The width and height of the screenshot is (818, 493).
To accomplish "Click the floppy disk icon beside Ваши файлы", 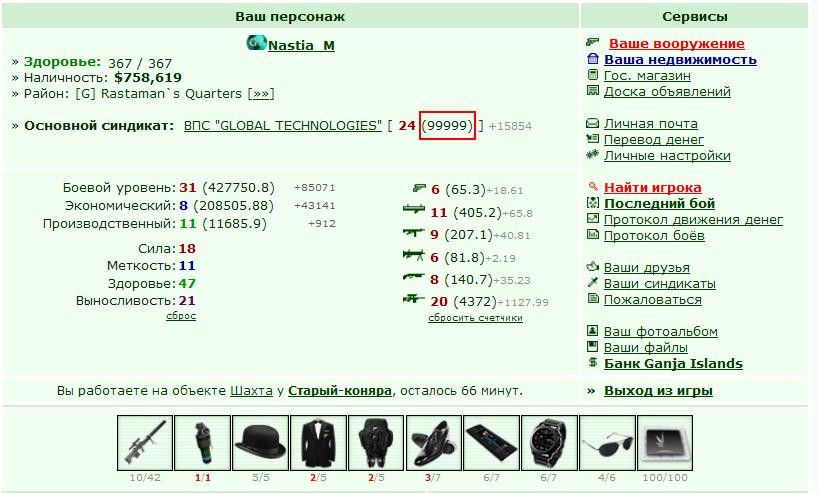I will click(593, 346).
